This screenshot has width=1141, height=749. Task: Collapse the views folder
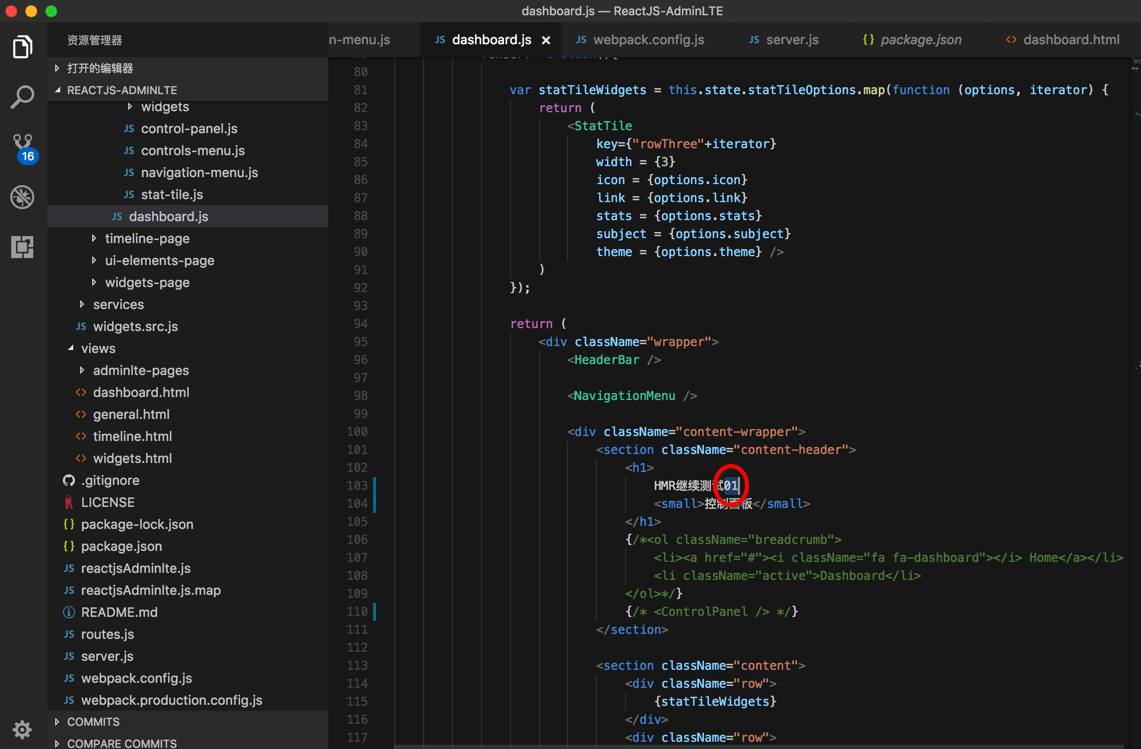(98, 348)
